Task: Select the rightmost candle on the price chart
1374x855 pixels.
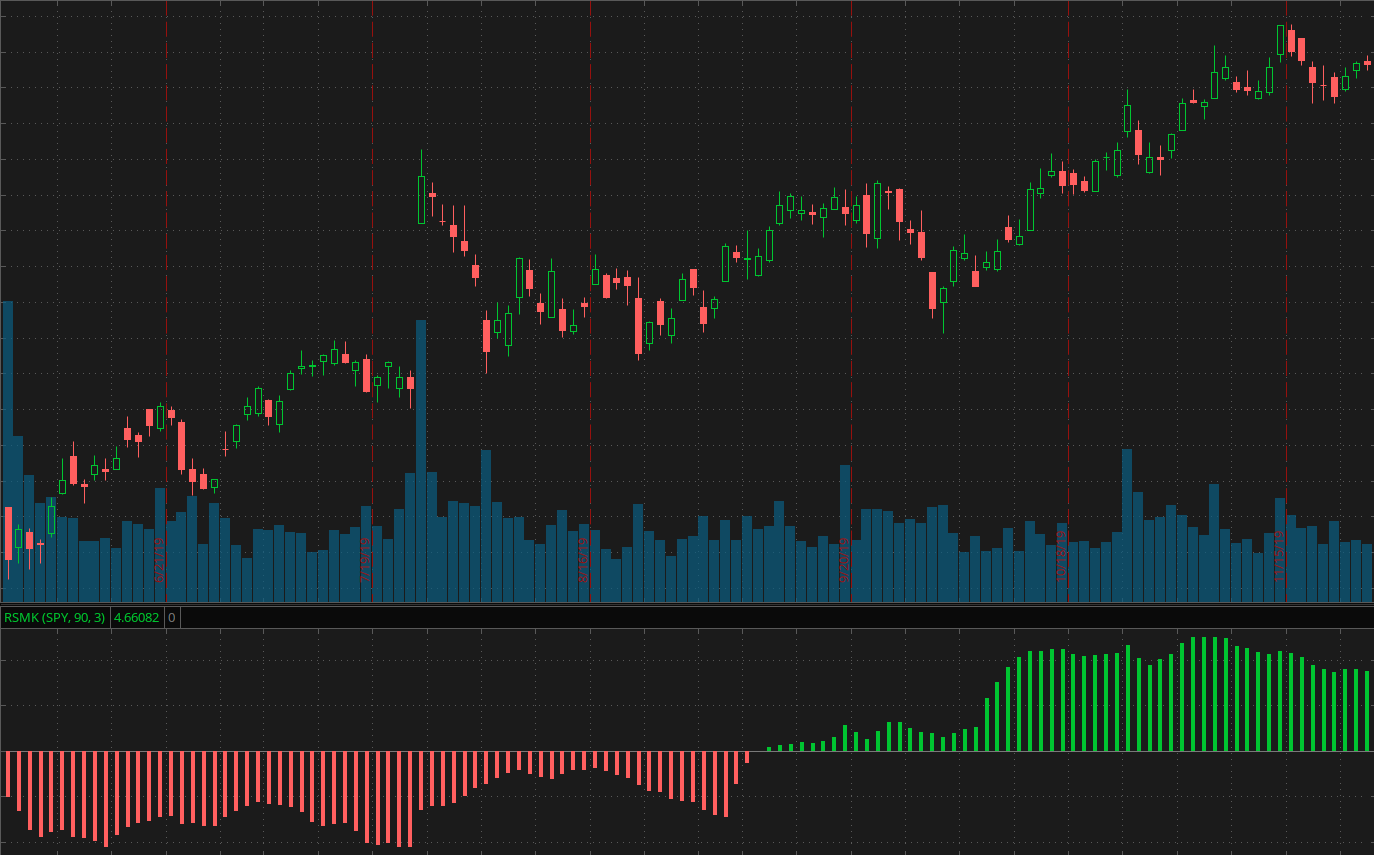Action: (x=1367, y=62)
